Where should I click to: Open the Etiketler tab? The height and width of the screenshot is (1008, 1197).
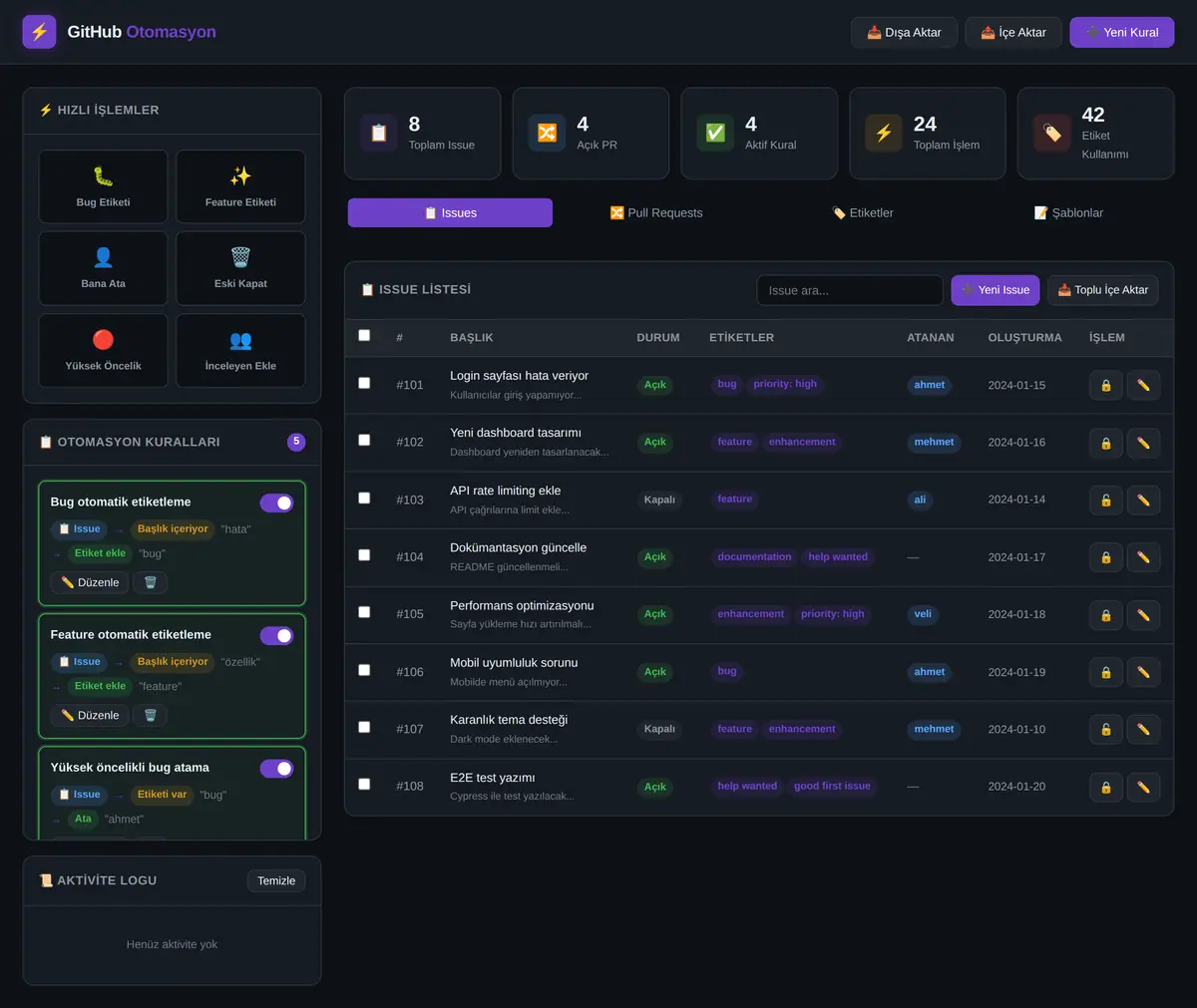863,212
